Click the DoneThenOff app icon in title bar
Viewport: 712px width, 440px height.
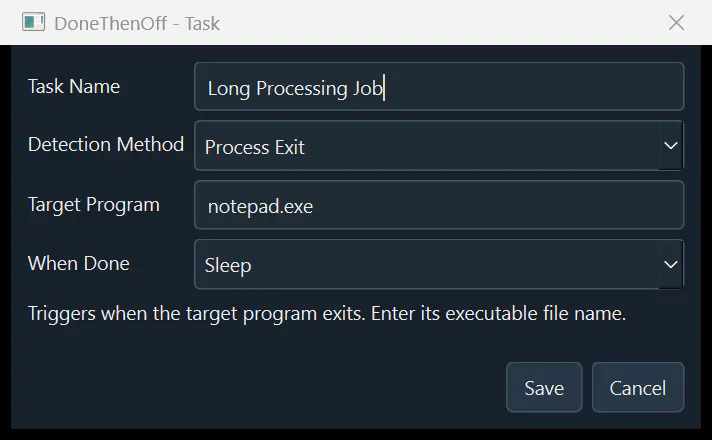click(x=34, y=22)
